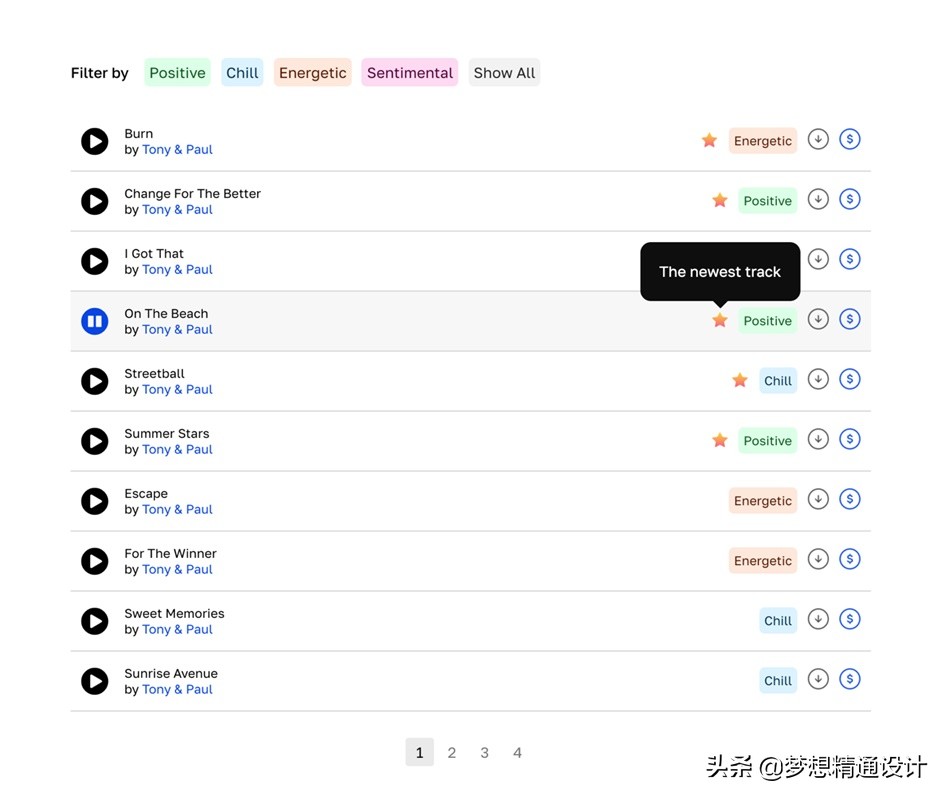The height and width of the screenshot is (800, 948).
Task: Click the price icon next to Summer Stars
Action: pos(850,439)
